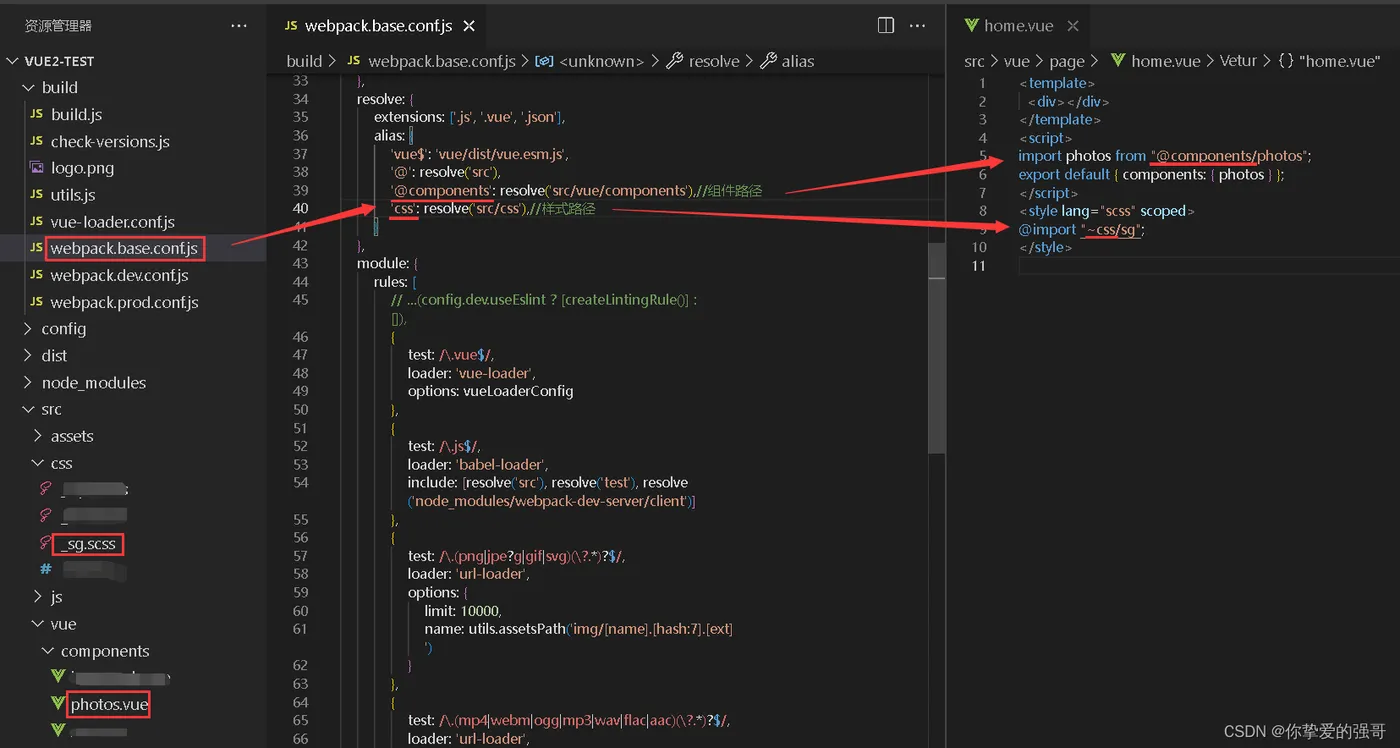Open logo.png image file
This screenshot has width=1400, height=748.
tap(82, 168)
